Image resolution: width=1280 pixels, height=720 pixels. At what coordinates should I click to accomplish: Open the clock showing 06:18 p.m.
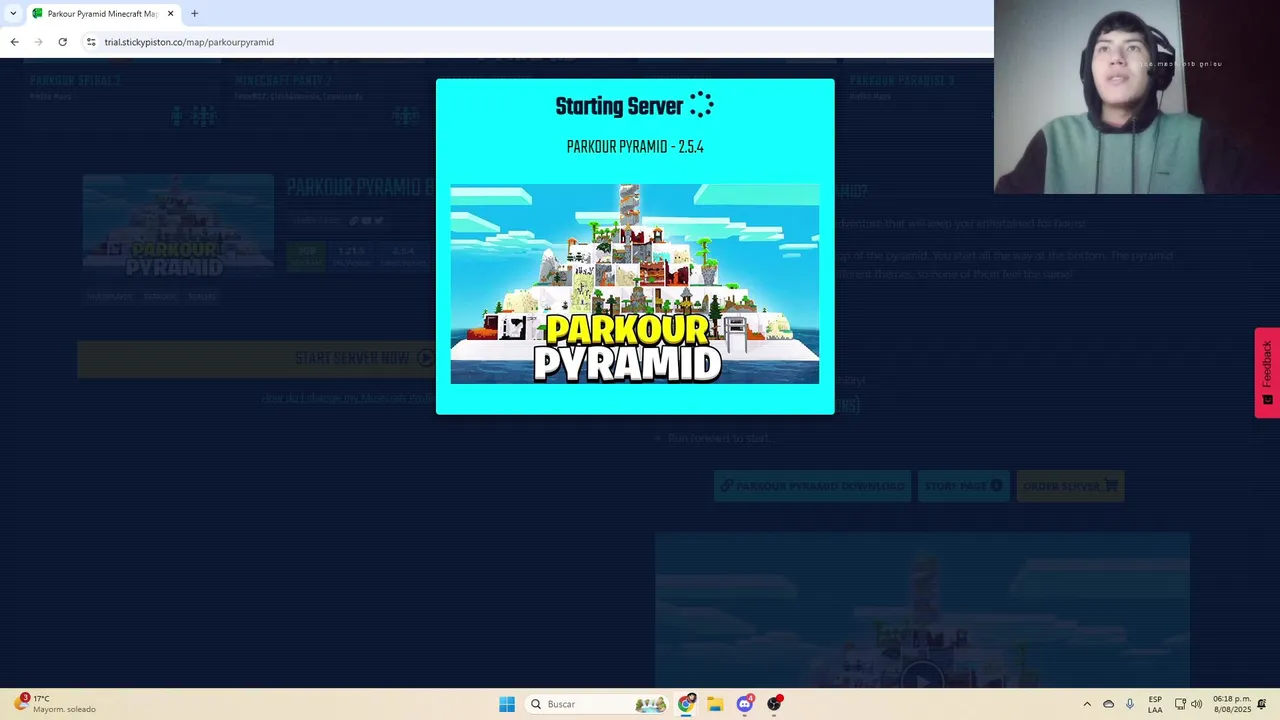point(1232,704)
